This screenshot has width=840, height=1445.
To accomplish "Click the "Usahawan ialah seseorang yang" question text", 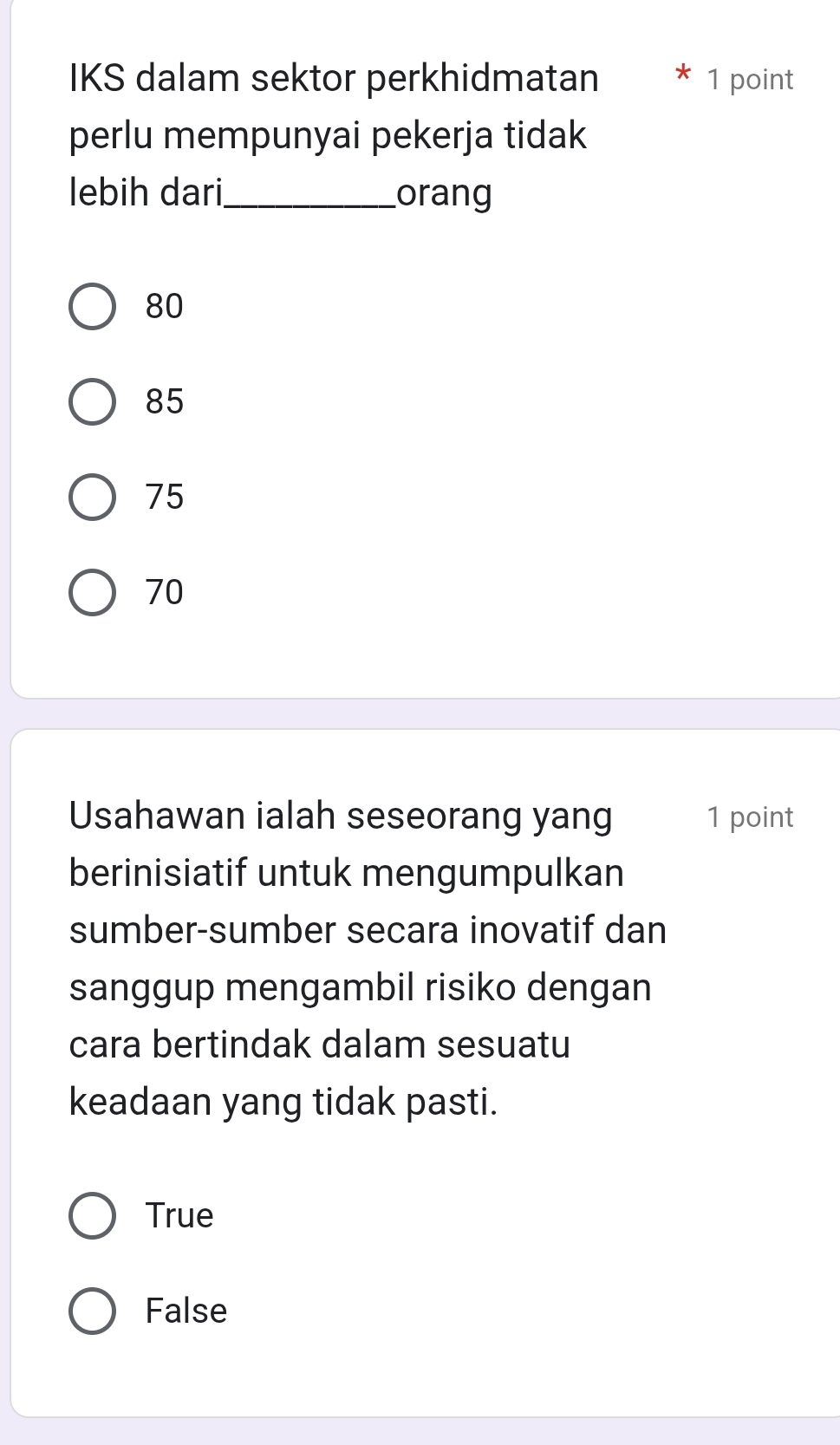I will (x=341, y=816).
